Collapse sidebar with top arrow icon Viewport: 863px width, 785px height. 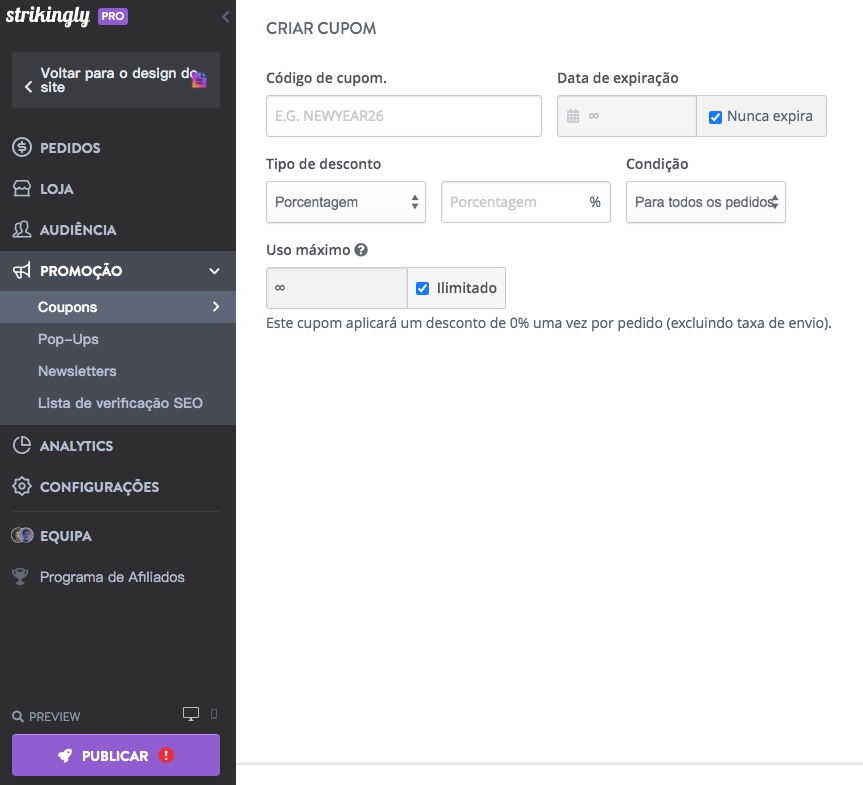pyautogui.click(x=225, y=17)
